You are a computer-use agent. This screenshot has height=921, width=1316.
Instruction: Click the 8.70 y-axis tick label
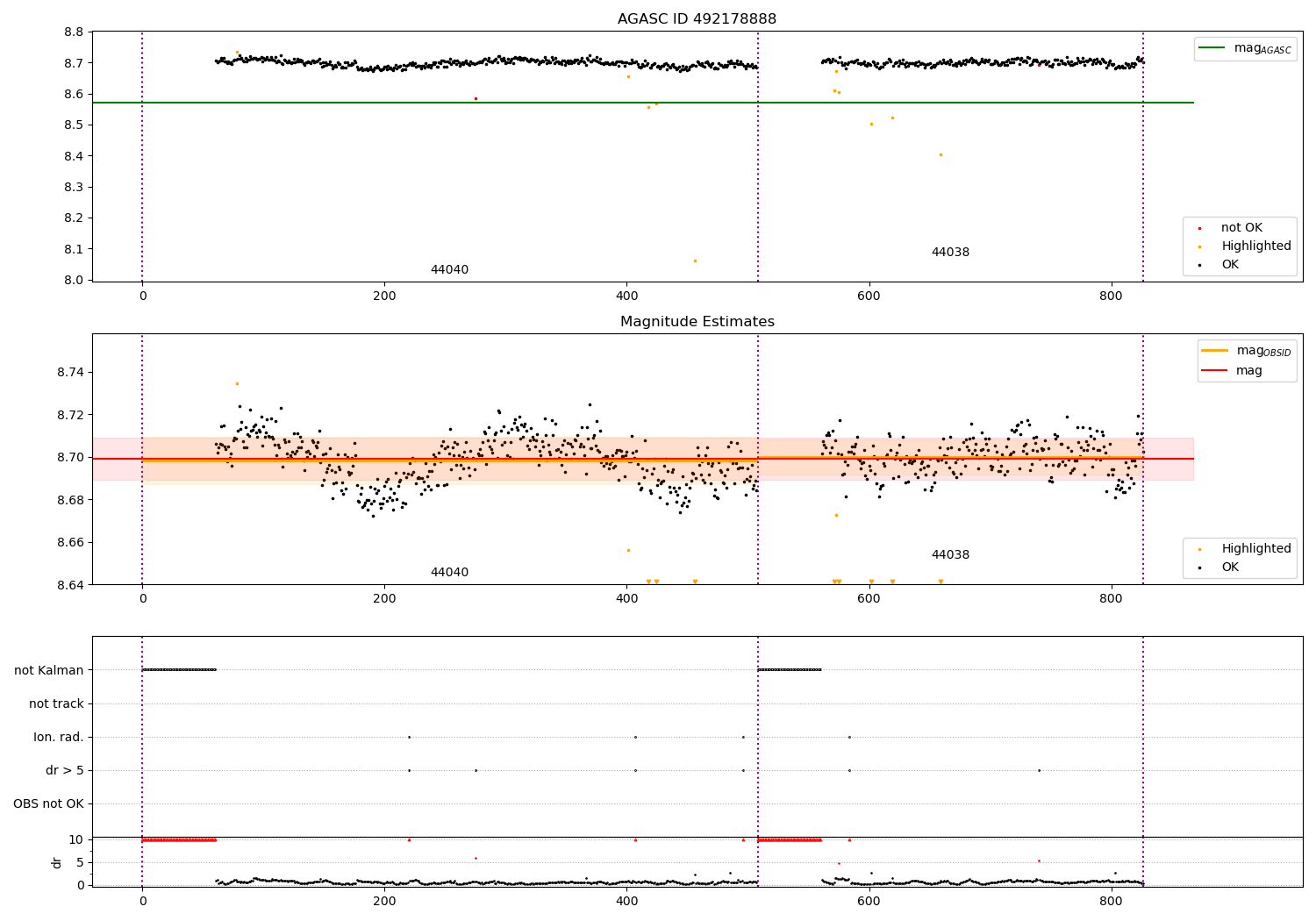point(71,458)
